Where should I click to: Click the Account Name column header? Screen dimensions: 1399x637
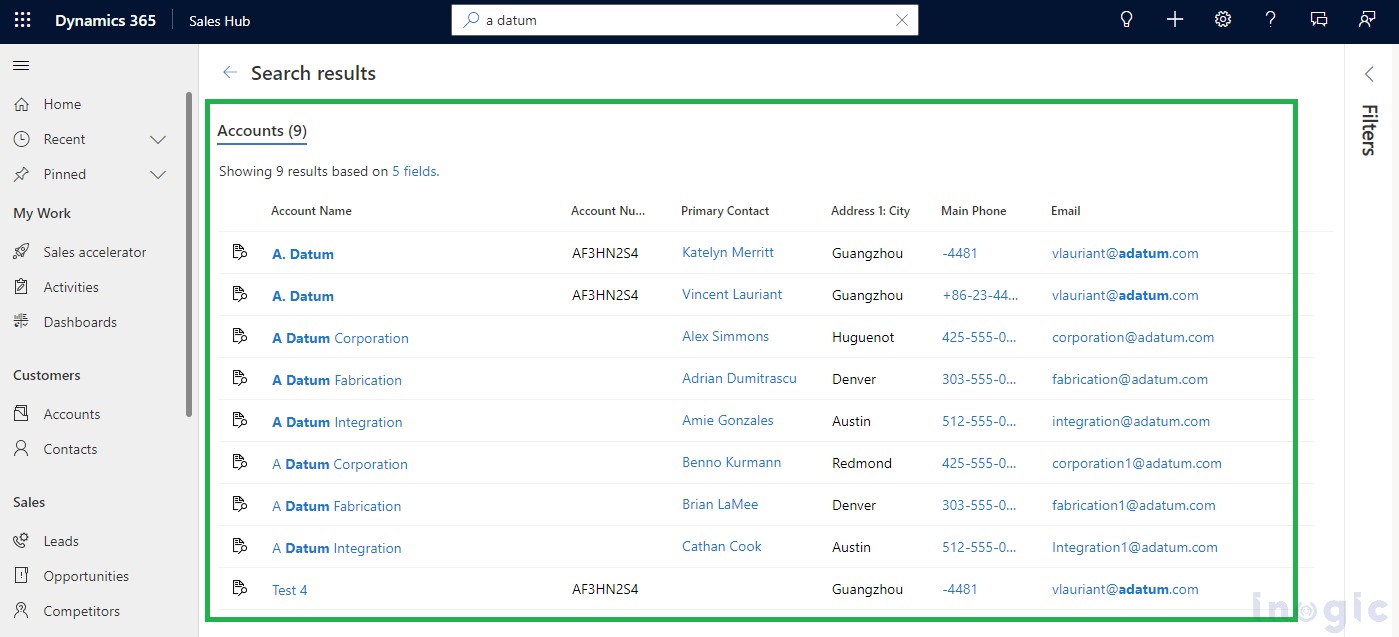point(311,211)
